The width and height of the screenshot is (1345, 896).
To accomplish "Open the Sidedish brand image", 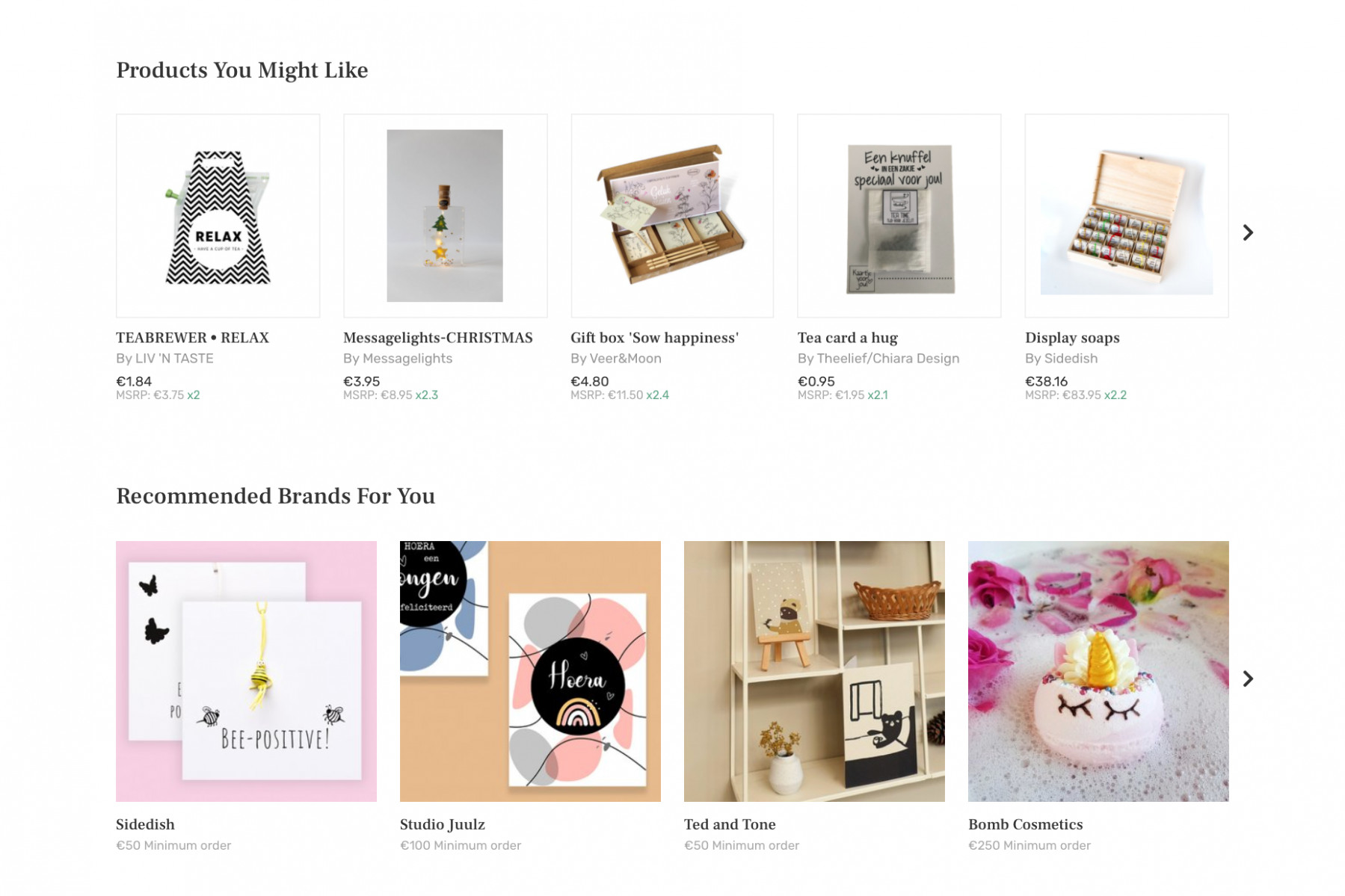I will pos(246,671).
